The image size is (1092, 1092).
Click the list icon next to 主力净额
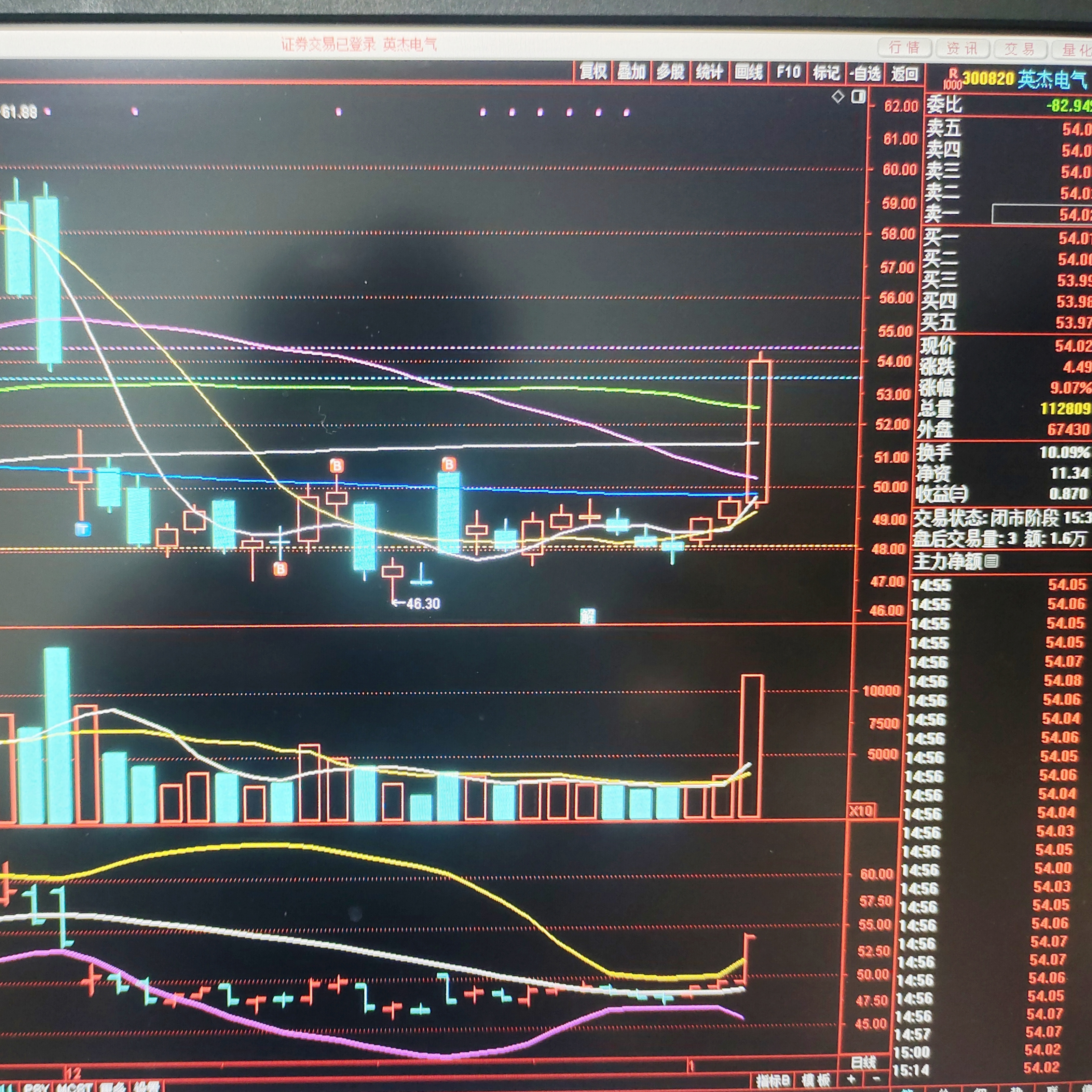[x=991, y=561]
